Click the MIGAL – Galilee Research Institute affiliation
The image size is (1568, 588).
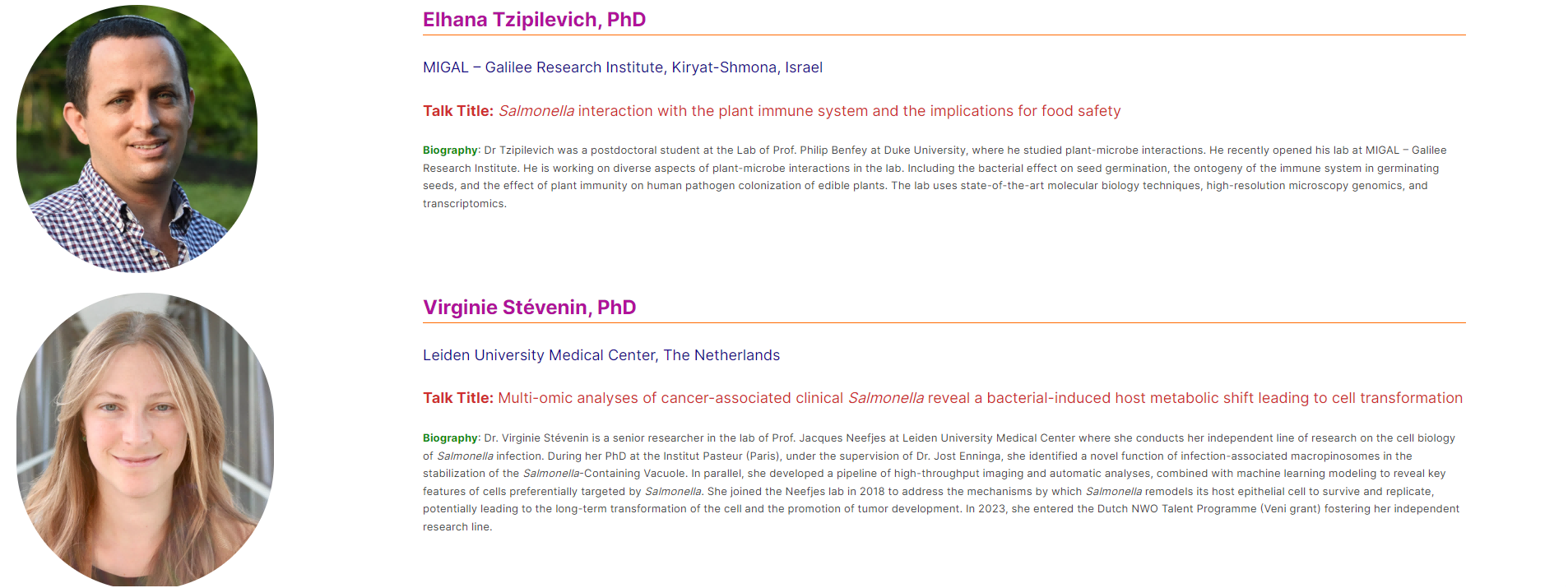tap(623, 67)
